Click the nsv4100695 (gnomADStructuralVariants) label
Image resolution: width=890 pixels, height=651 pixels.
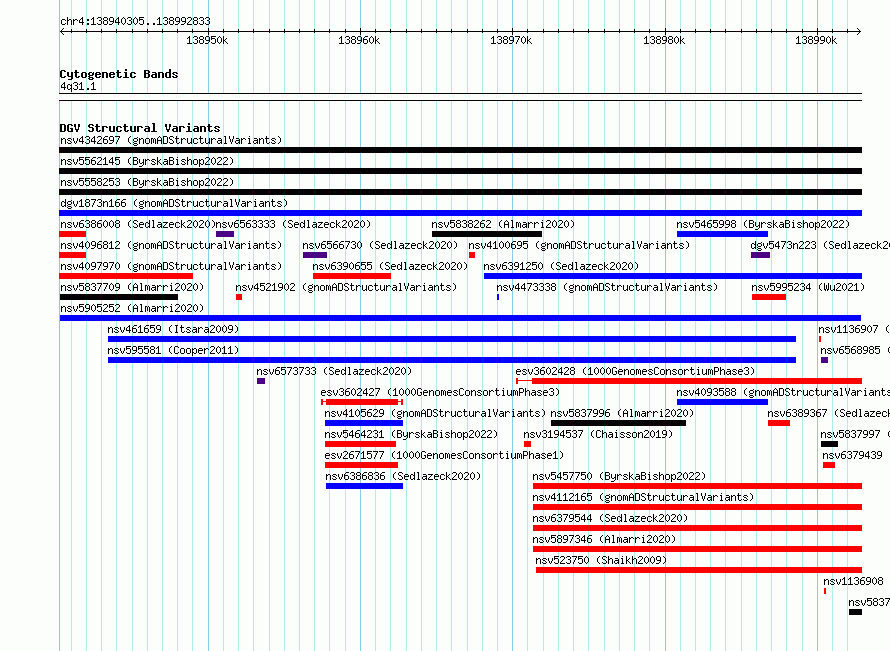click(x=579, y=245)
